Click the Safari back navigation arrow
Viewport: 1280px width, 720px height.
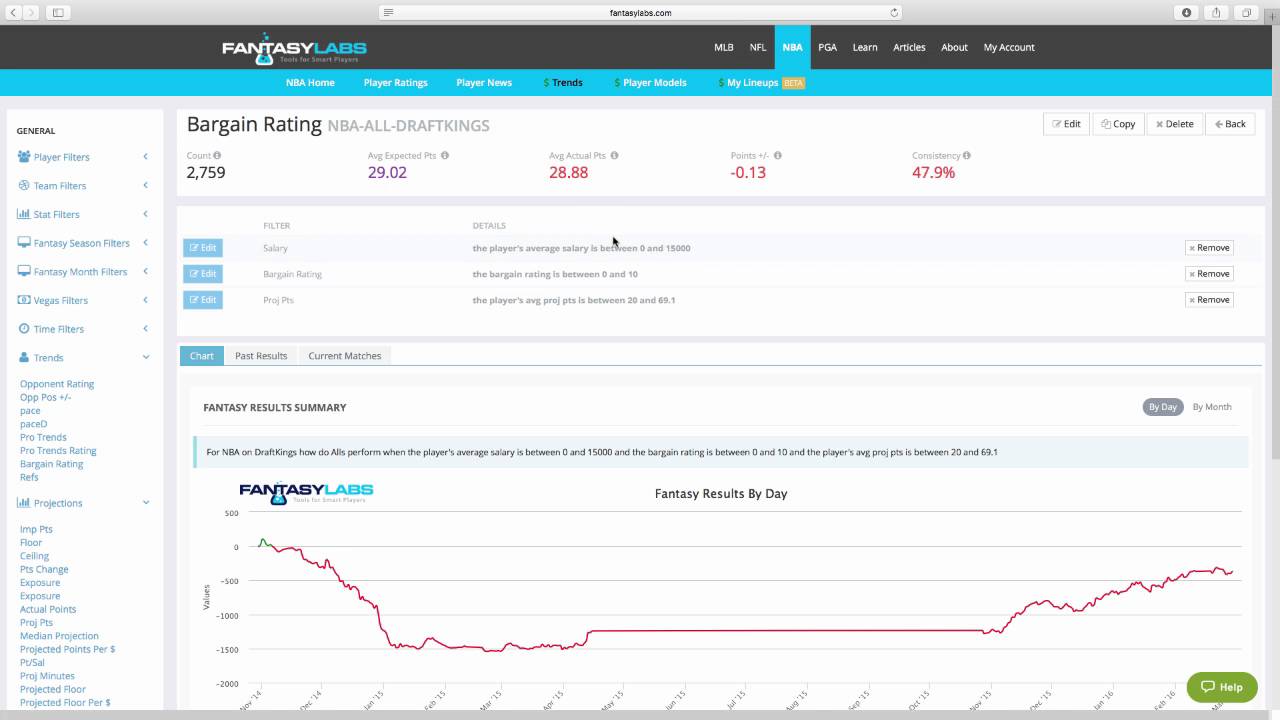point(13,12)
